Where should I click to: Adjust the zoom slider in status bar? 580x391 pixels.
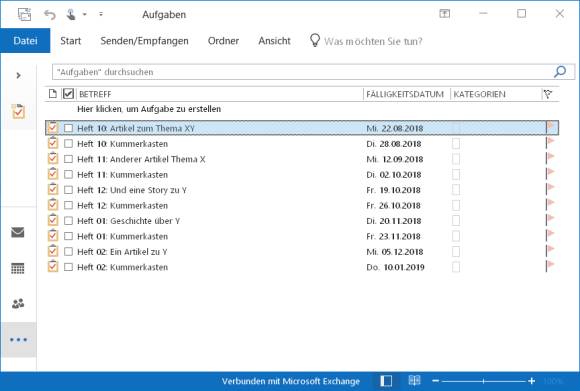(x=483, y=381)
